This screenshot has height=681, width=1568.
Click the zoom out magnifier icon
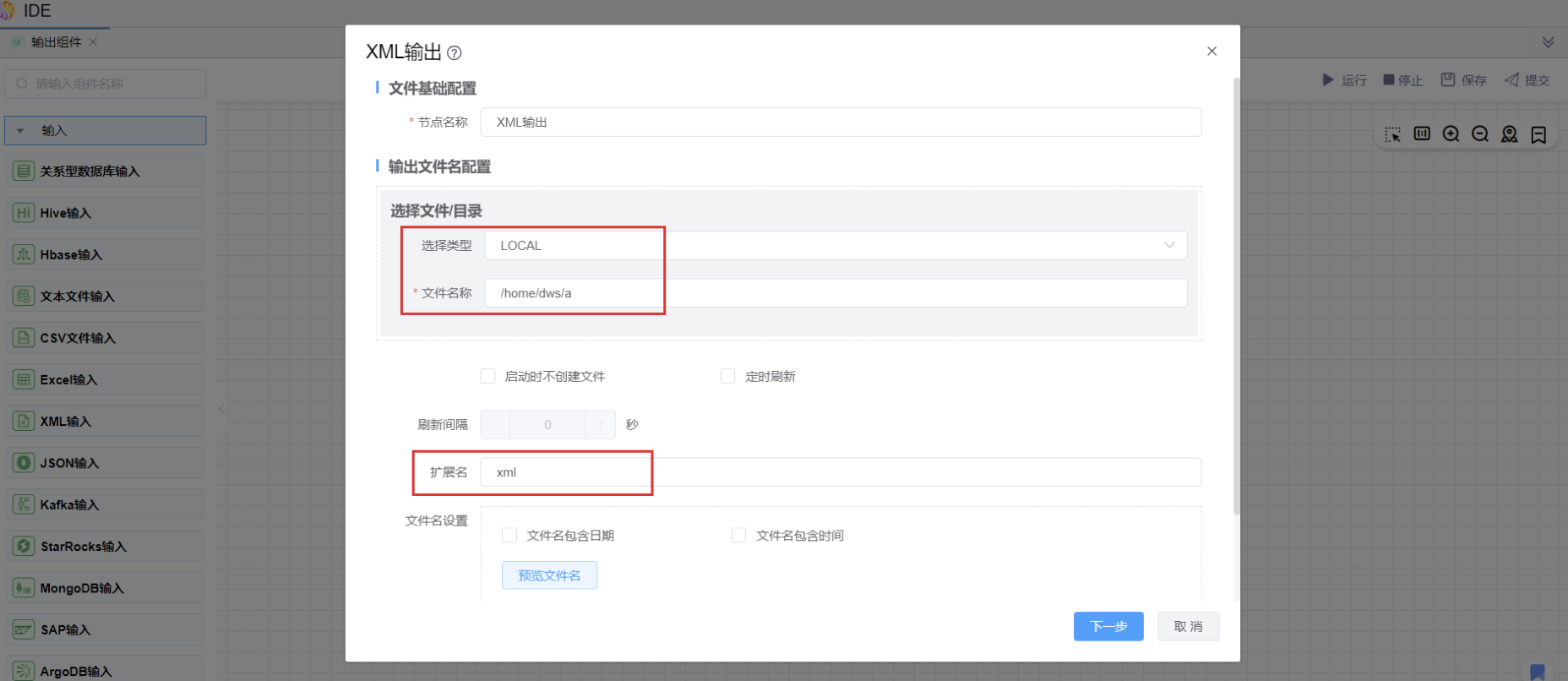coord(1480,134)
